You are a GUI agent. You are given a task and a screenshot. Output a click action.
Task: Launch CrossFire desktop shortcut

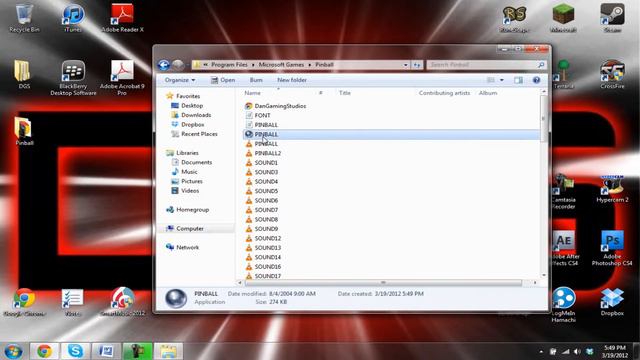point(612,75)
